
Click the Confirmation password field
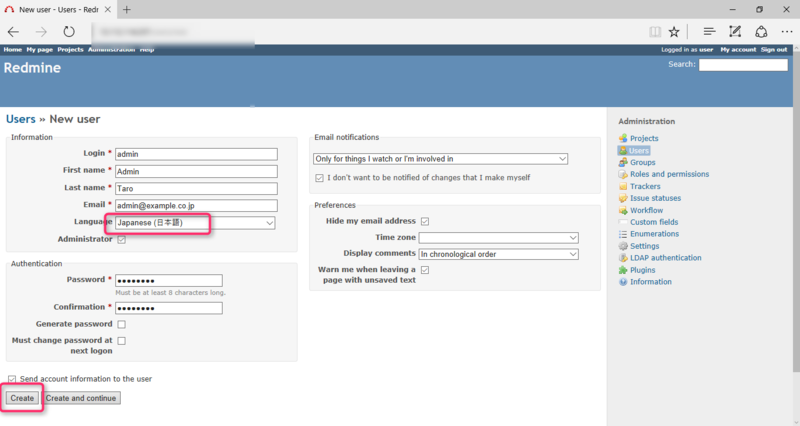[x=169, y=308]
